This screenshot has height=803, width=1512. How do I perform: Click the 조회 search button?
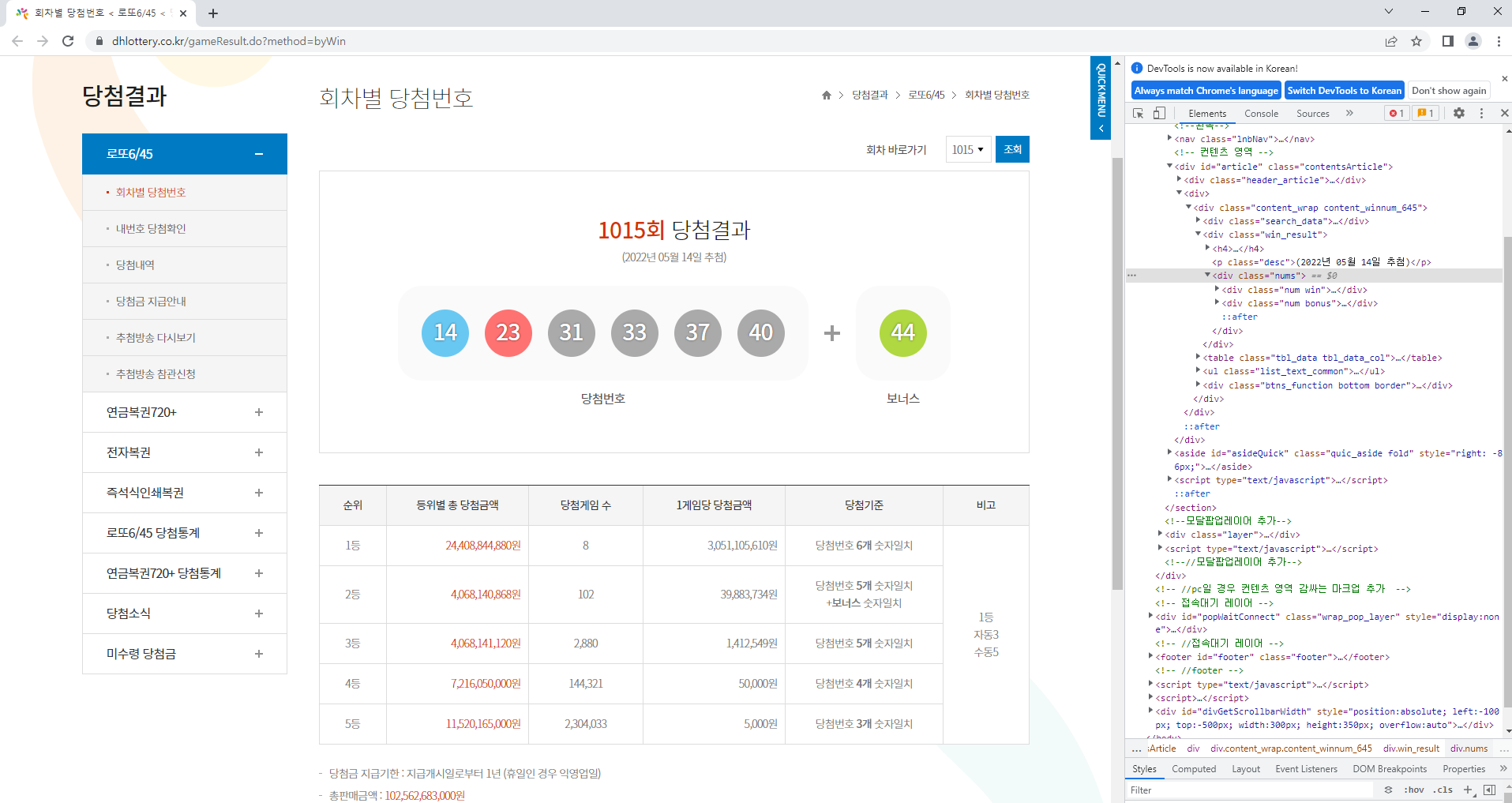click(1012, 149)
